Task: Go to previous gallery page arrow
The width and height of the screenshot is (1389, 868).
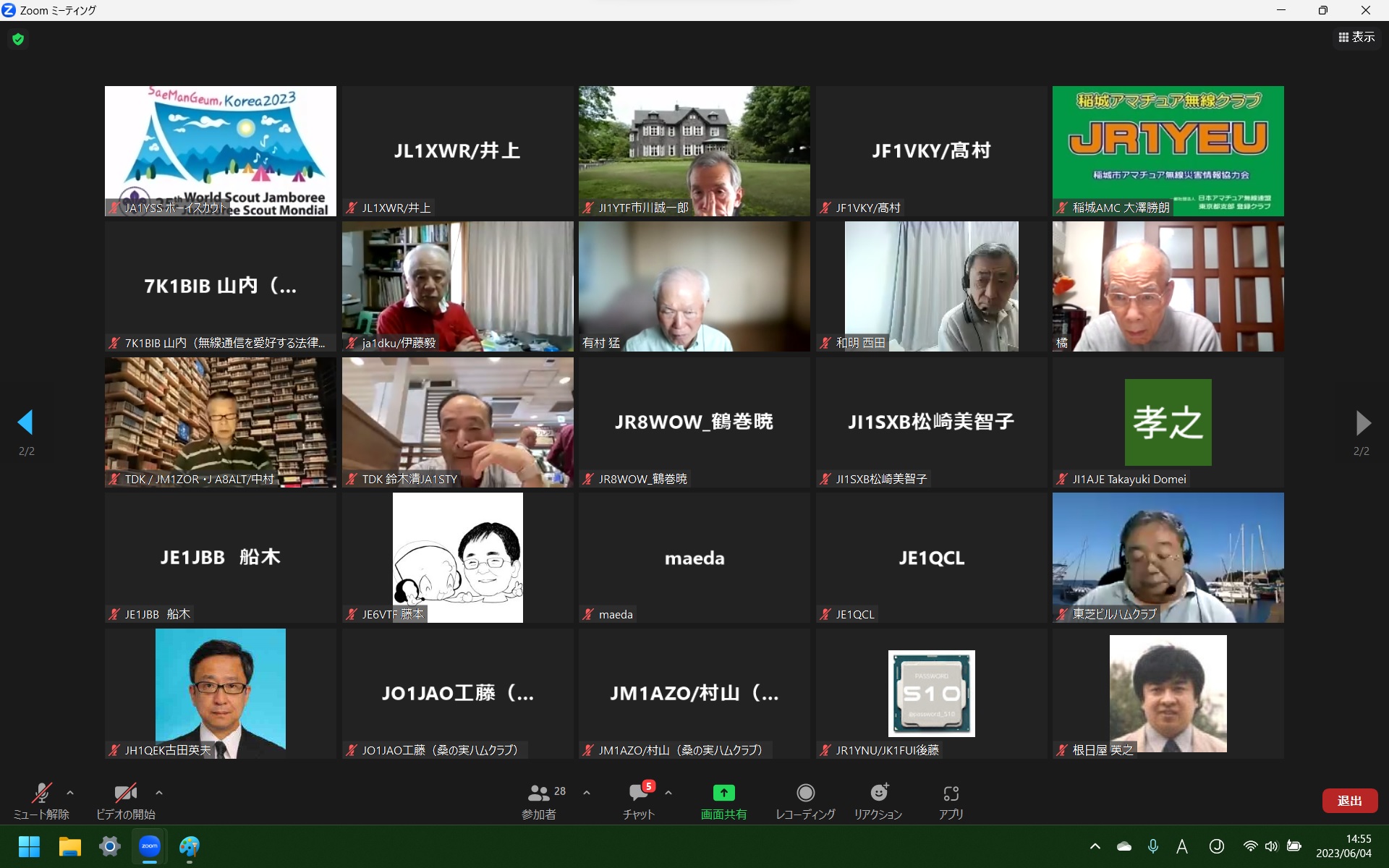Action: (26, 422)
